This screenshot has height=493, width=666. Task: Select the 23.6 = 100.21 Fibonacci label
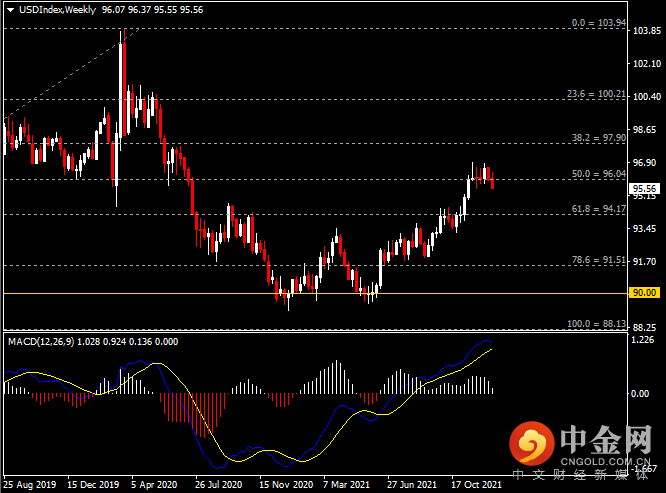(x=596, y=94)
